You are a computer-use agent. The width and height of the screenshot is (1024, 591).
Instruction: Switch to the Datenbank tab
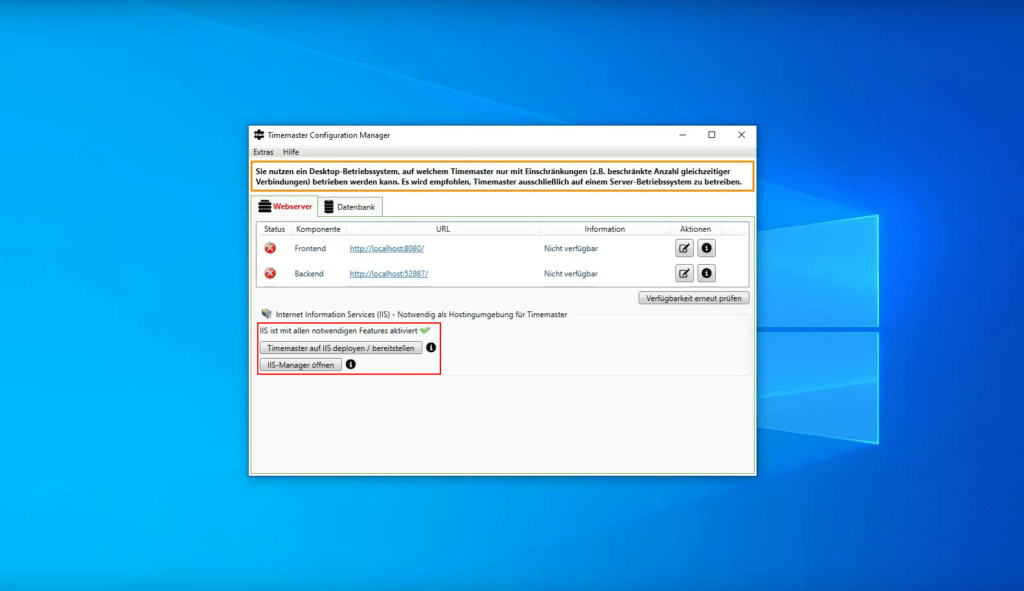tap(351, 207)
